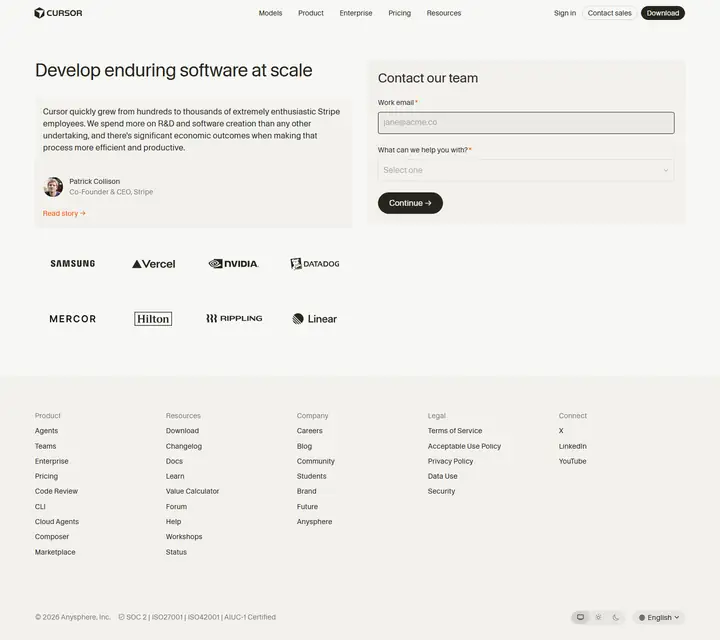Open Blog footer link
This screenshot has width=720, height=640.
304,446
